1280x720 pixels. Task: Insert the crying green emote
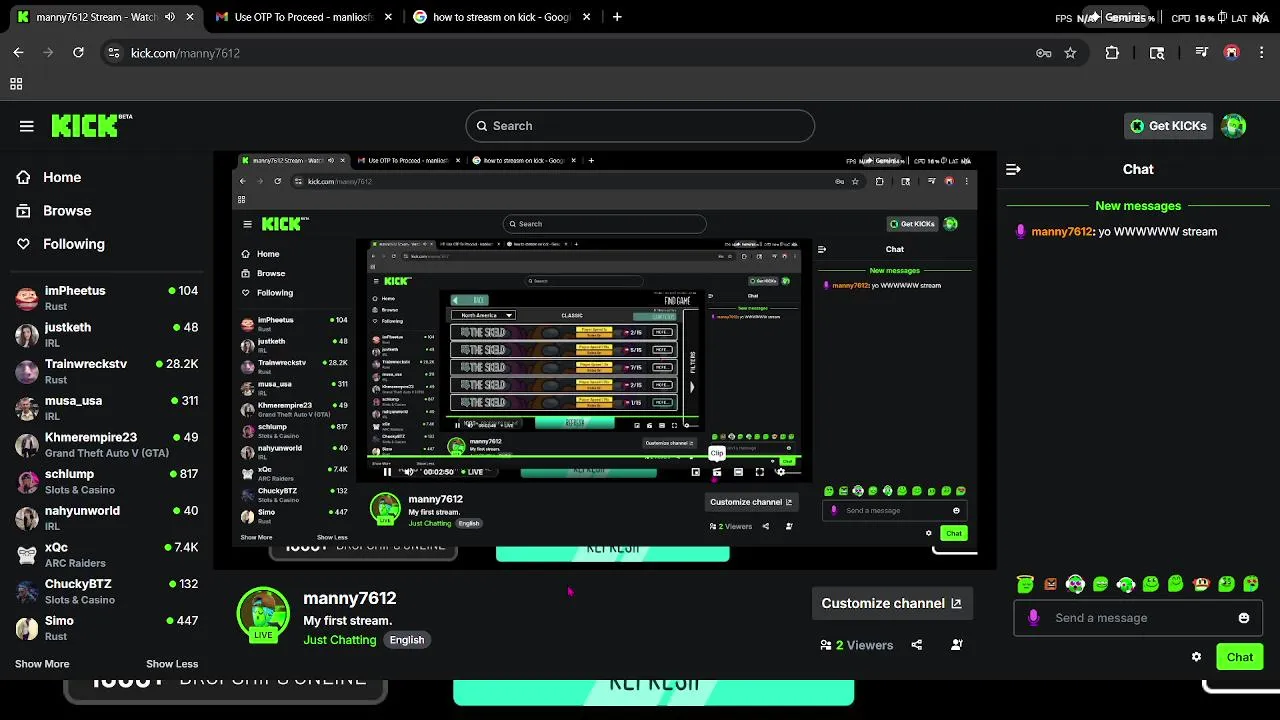[x=1251, y=584]
